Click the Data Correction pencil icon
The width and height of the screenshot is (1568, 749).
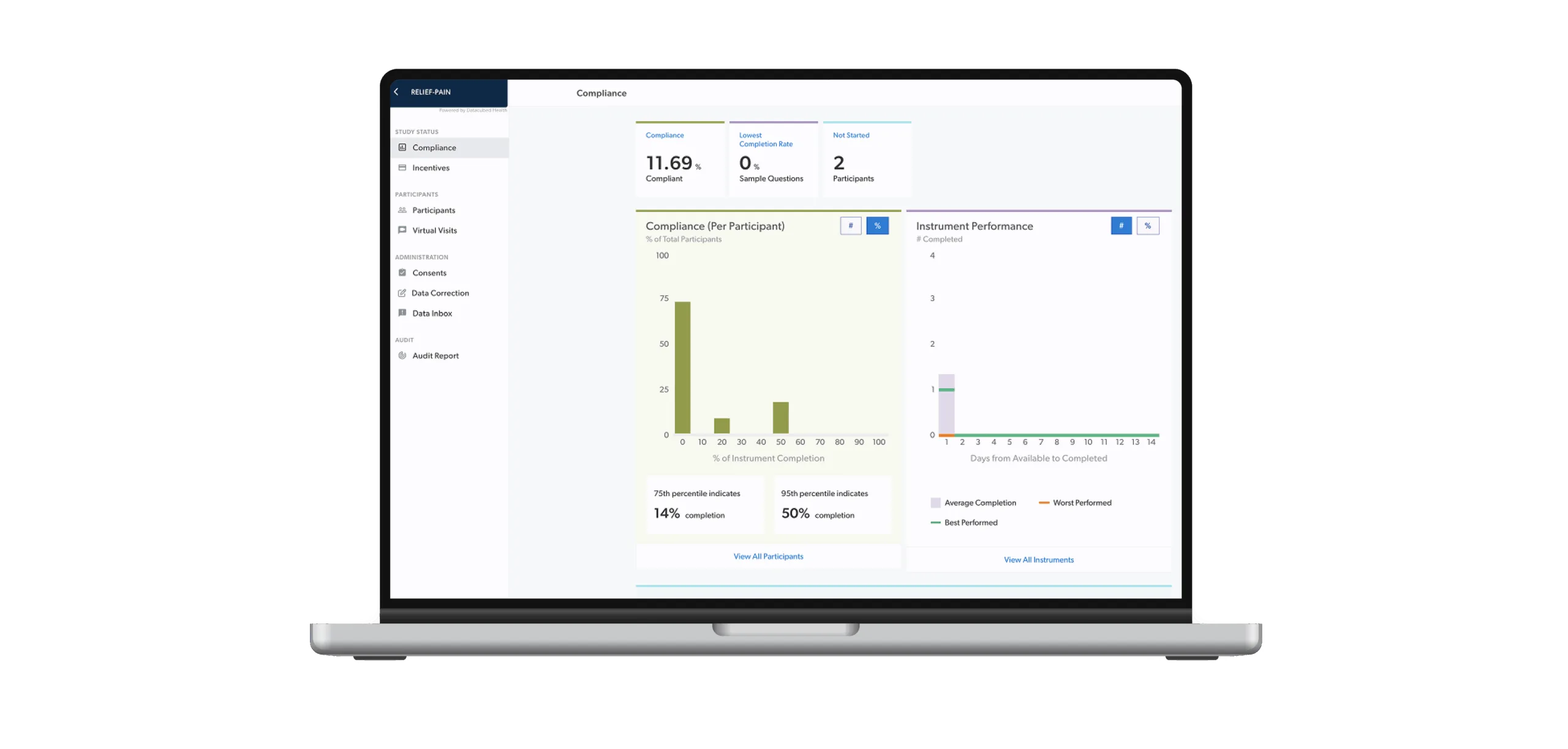click(x=402, y=293)
